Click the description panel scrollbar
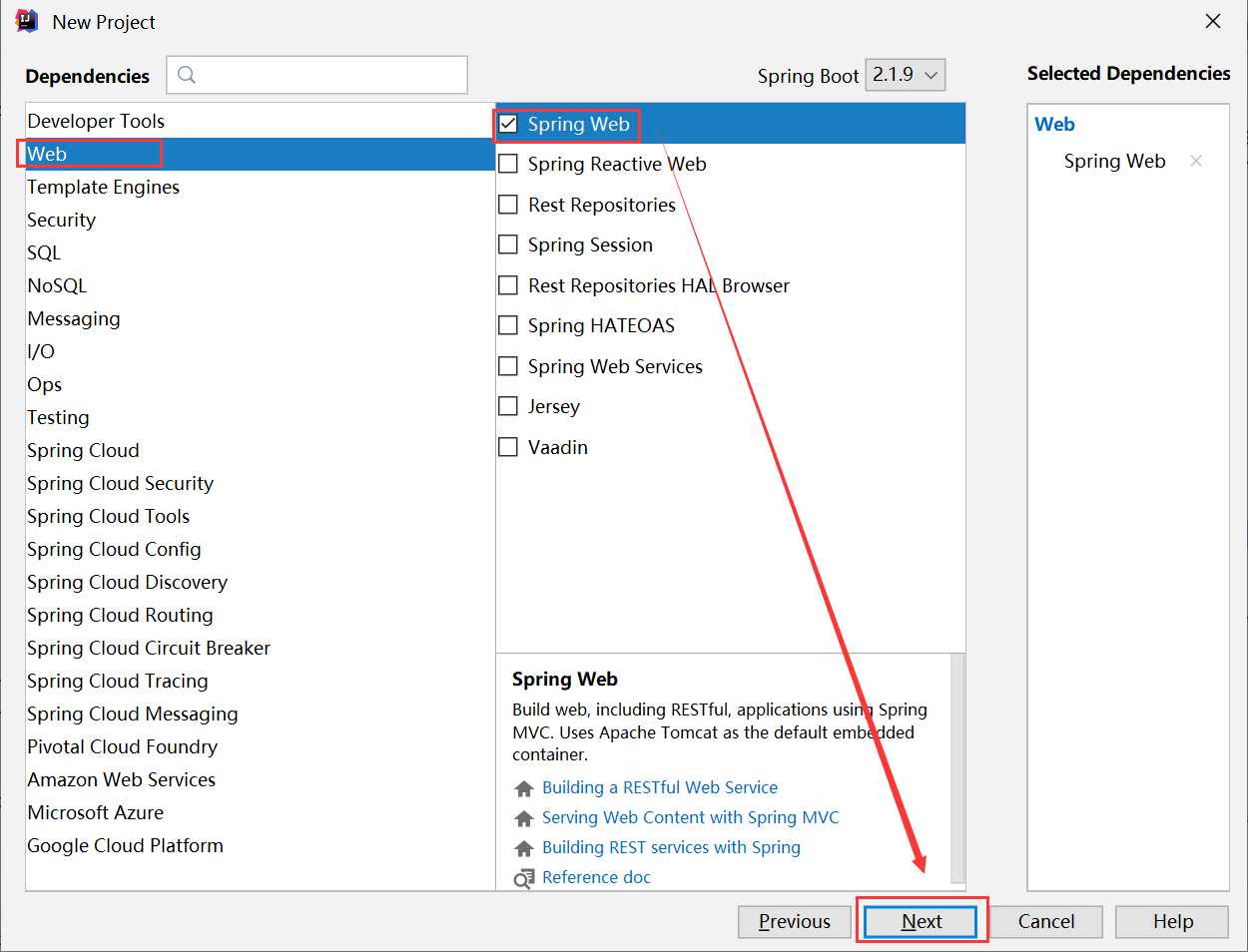This screenshot has width=1248, height=952. (957, 768)
